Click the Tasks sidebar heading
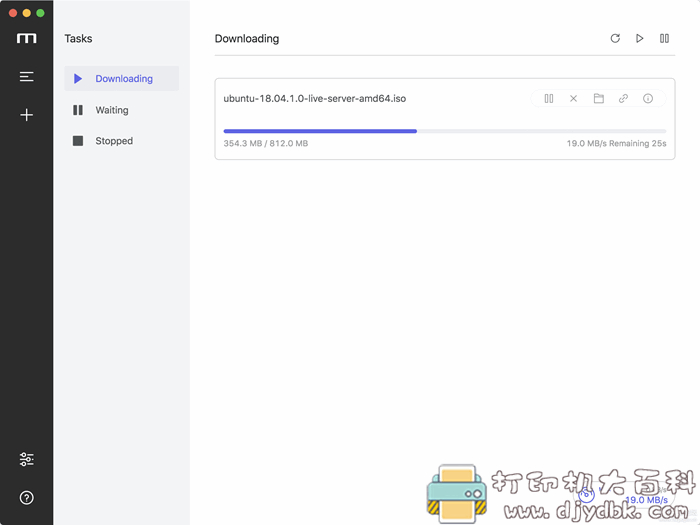This screenshot has height=525, width=700. (x=78, y=39)
